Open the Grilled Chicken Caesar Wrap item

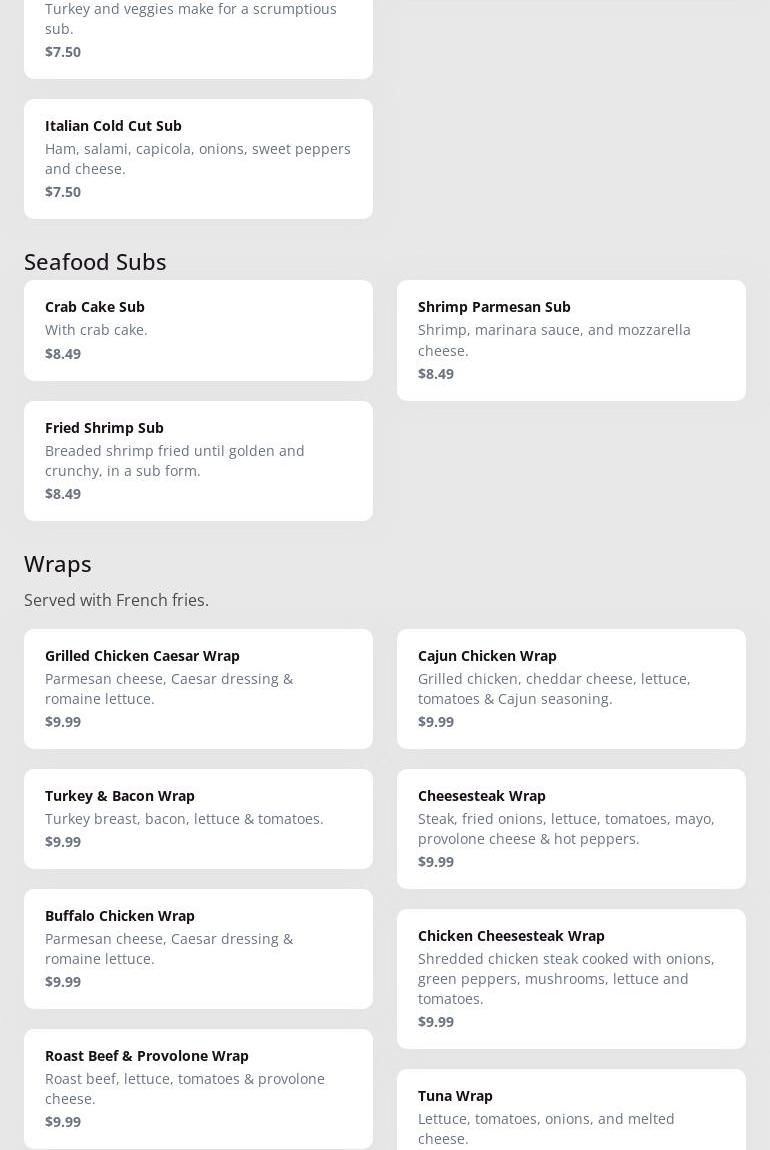[x=198, y=688]
